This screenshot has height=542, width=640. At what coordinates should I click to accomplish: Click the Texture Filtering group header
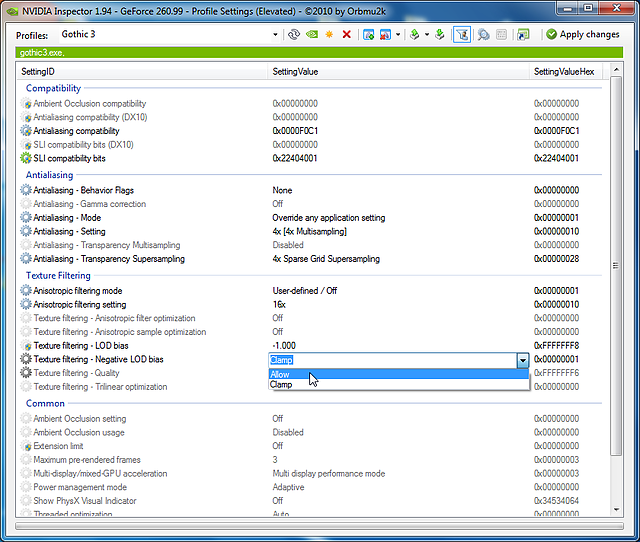tap(58, 275)
